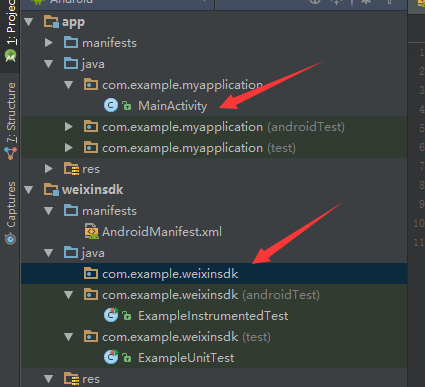Click ExampleUnitTest class icon
Viewport: 425px width, 387px height.
click(x=111, y=357)
